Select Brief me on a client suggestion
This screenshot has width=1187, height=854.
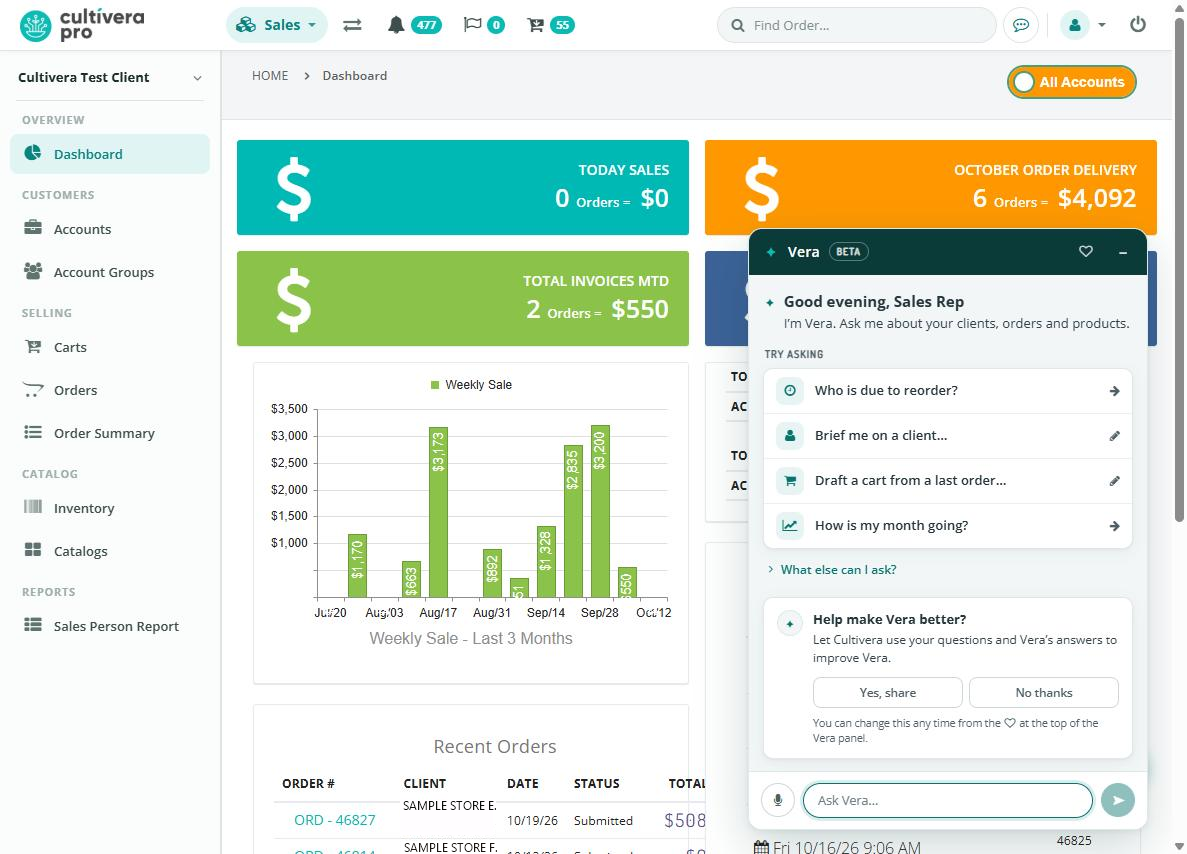[x=948, y=435]
